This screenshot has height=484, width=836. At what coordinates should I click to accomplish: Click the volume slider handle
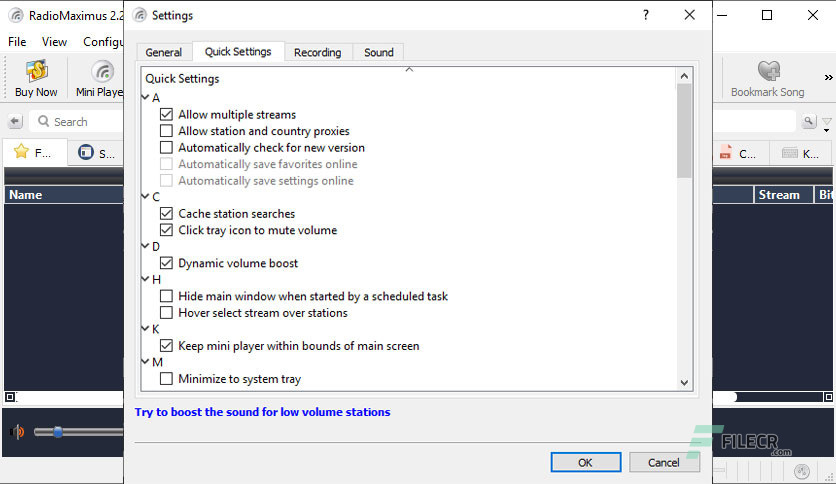(x=58, y=432)
